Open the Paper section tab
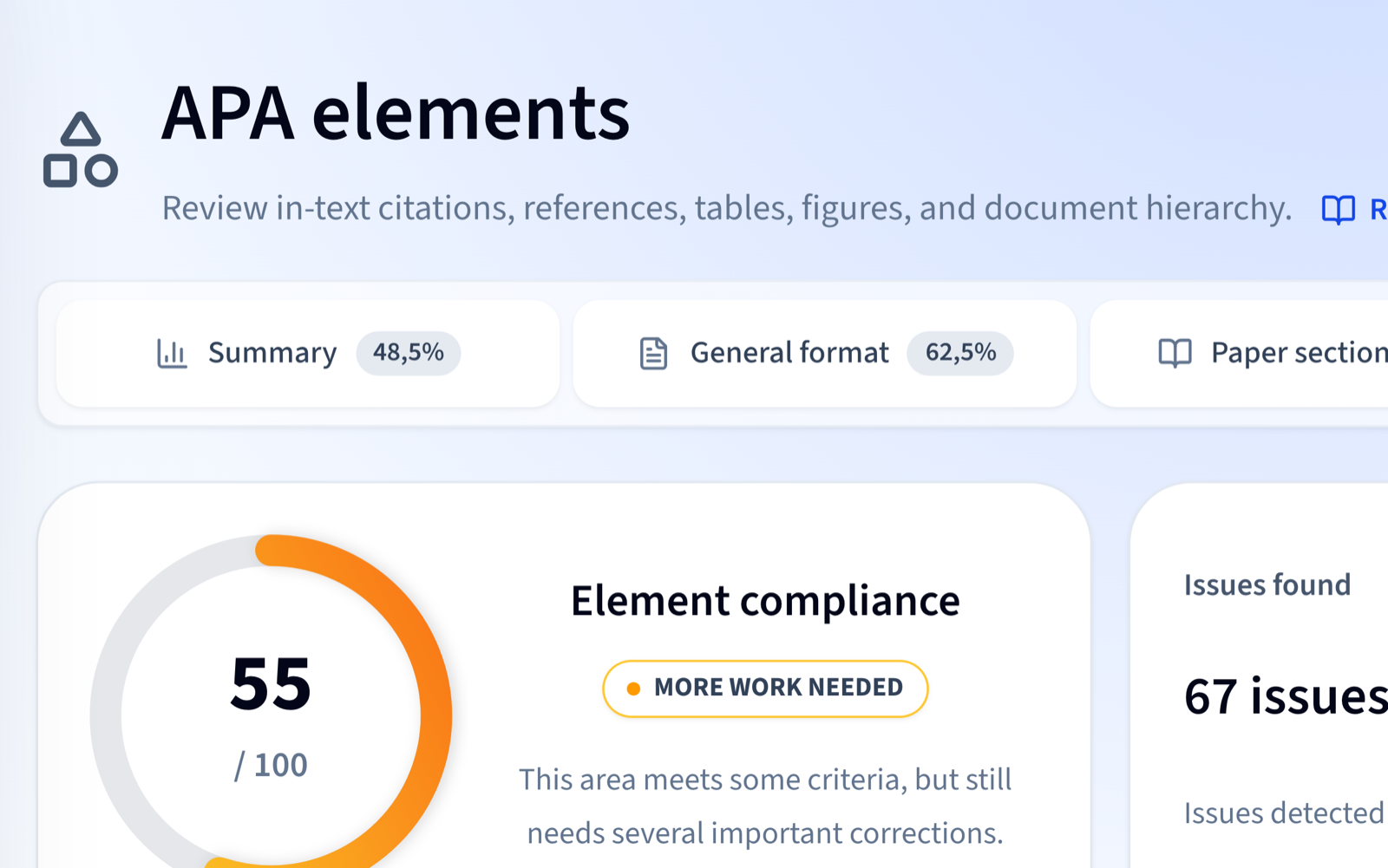The width and height of the screenshot is (1388, 868). coord(1239,353)
